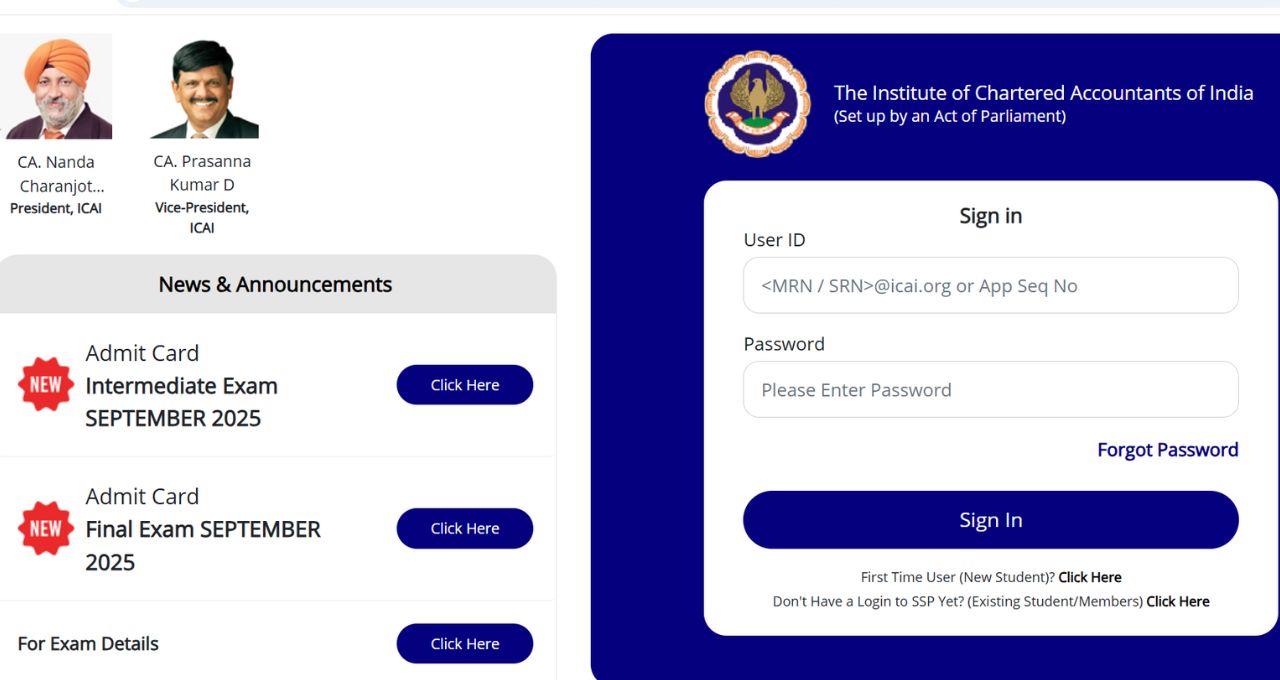Submit the form with Sign In button
This screenshot has height=680, width=1280.
pos(991,520)
